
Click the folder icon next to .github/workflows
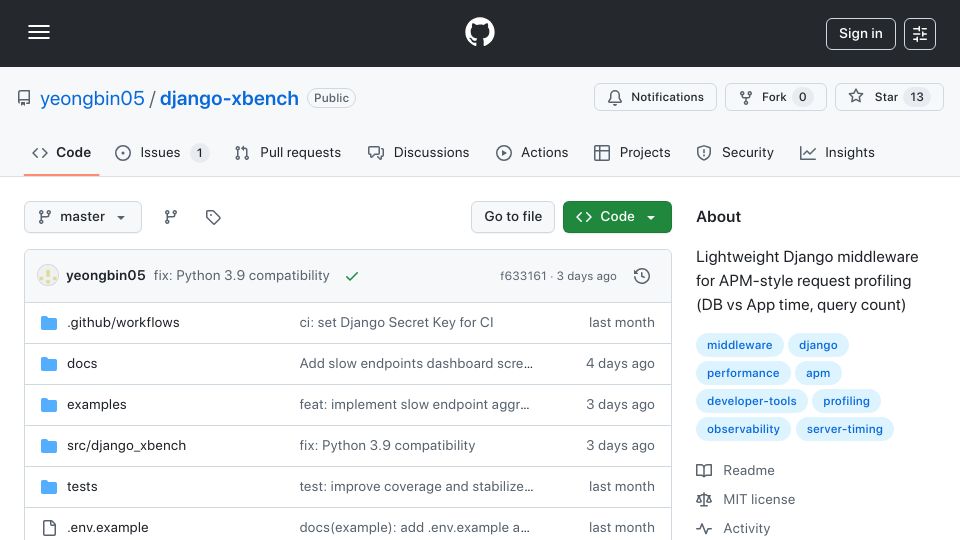click(49, 323)
